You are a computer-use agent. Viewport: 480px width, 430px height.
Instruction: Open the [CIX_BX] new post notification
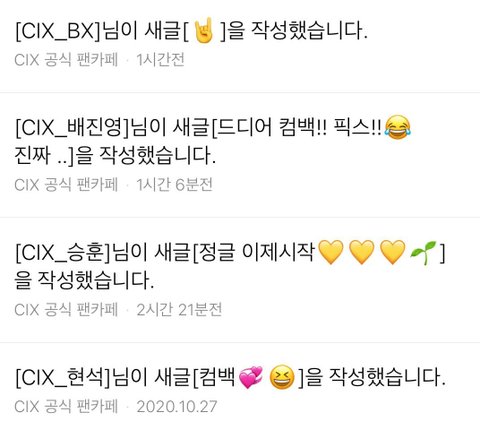point(240,46)
